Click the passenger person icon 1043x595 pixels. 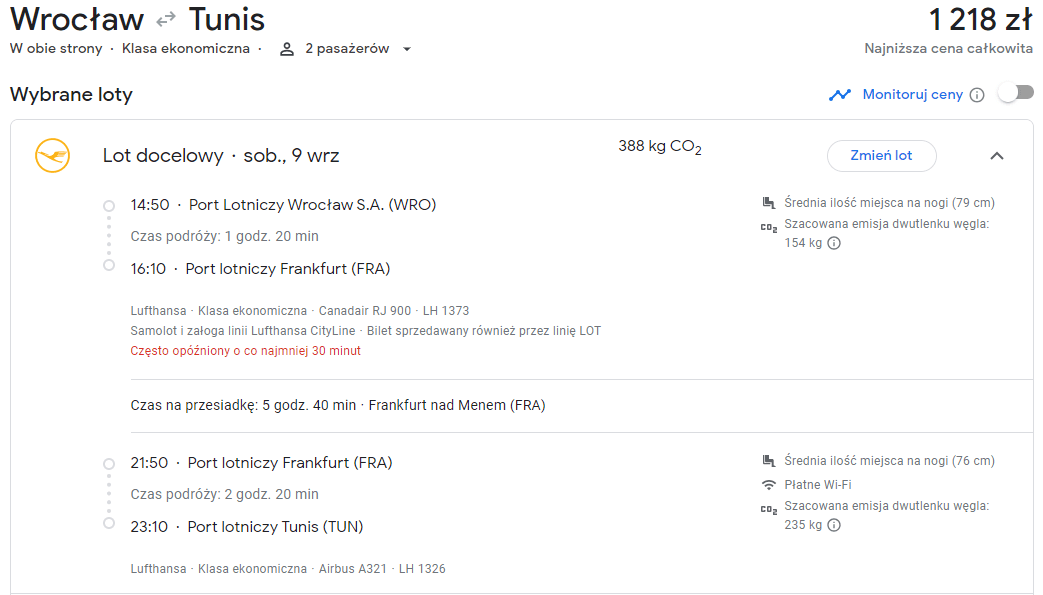tap(287, 49)
